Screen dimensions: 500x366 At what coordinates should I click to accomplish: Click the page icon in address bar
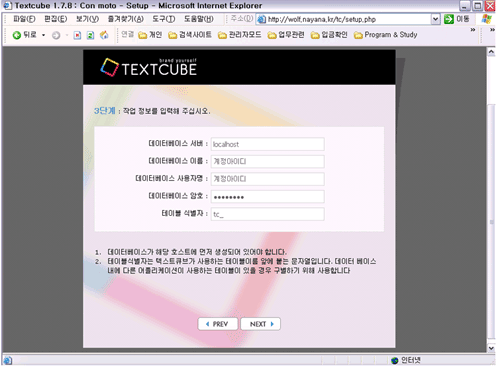click(x=262, y=19)
